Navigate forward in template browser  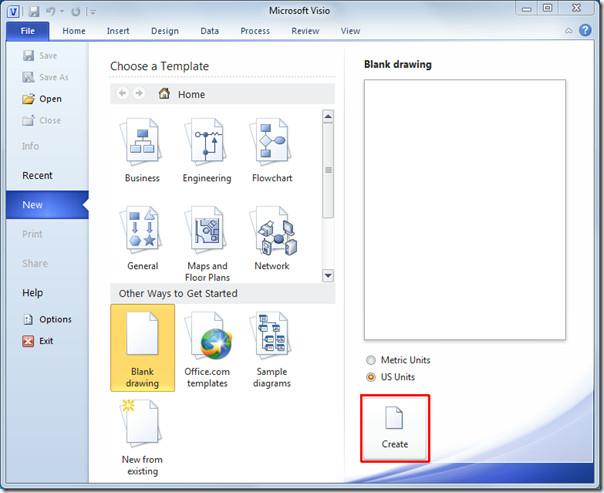click(x=139, y=93)
